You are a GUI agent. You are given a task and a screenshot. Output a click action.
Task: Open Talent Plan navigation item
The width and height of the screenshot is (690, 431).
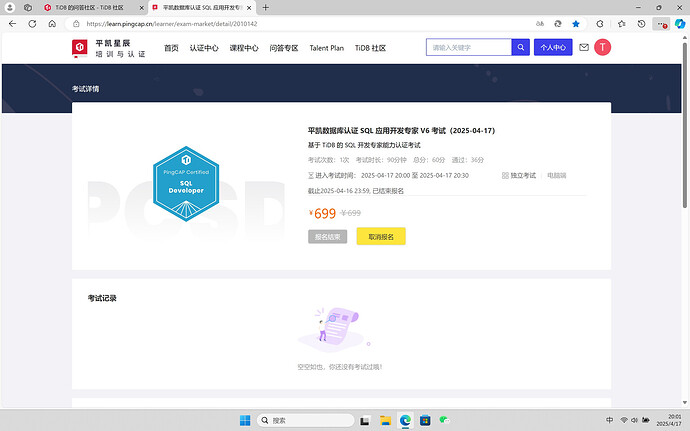[x=327, y=48]
